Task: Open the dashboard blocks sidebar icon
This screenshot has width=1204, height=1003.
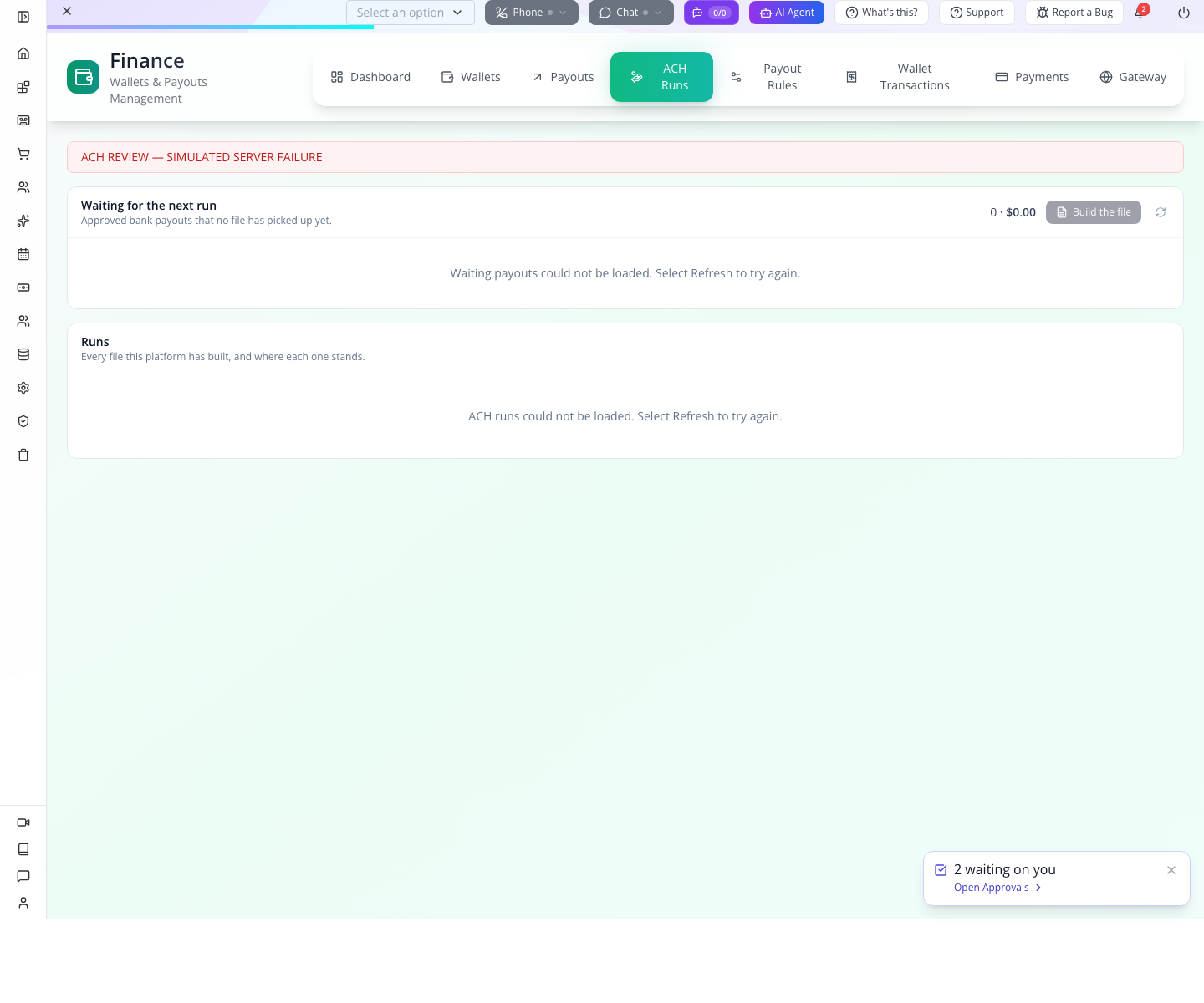Action: coord(23,87)
